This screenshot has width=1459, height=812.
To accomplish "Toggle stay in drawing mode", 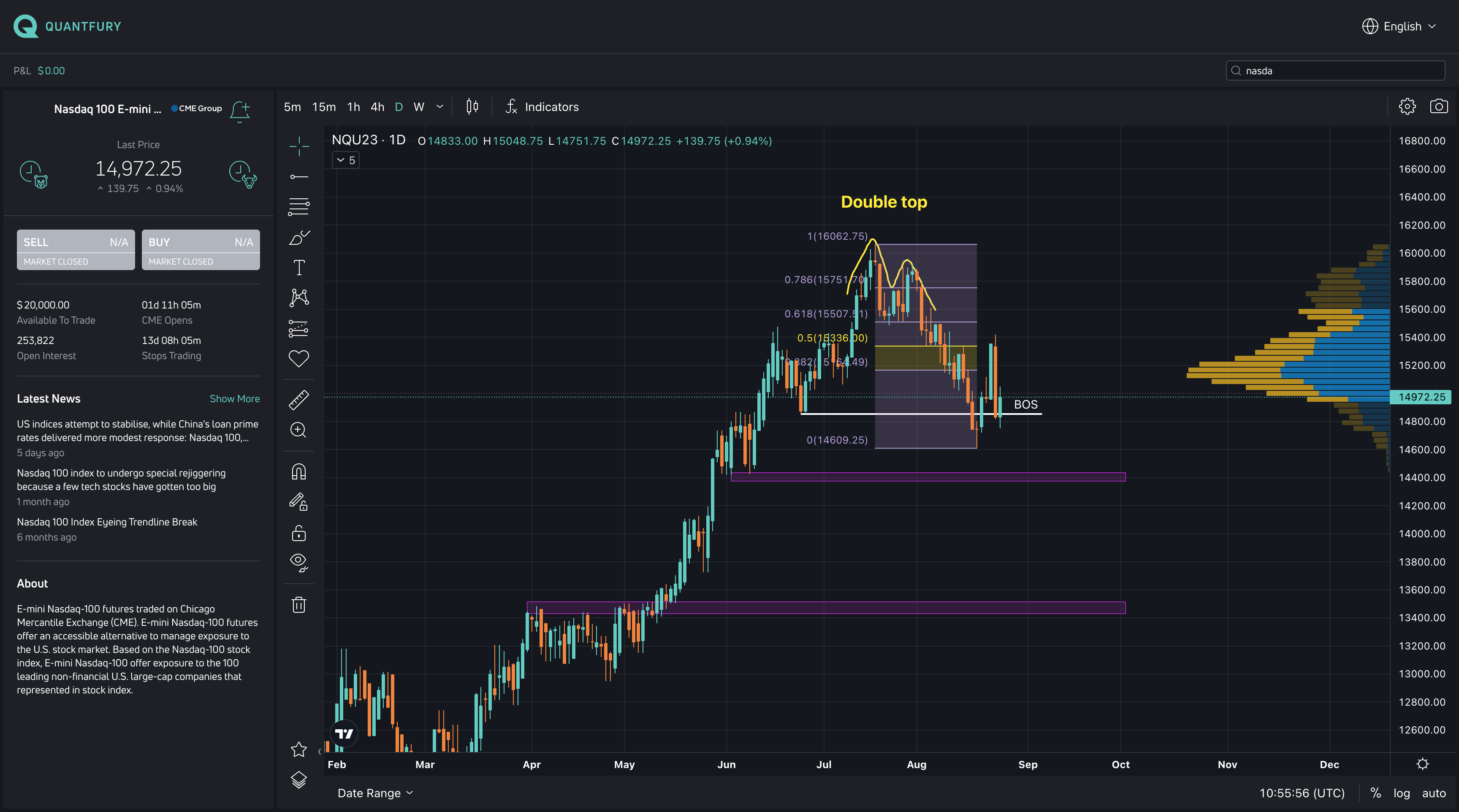I will [x=298, y=502].
